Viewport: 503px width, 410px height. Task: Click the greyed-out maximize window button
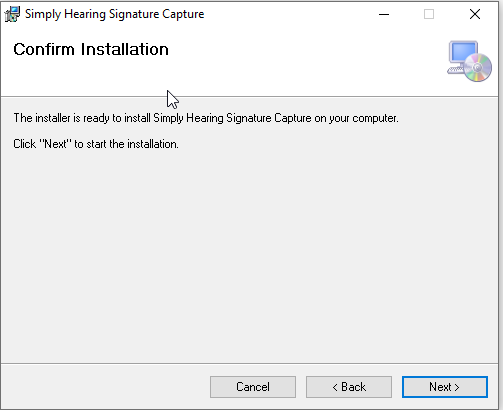click(429, 14)
